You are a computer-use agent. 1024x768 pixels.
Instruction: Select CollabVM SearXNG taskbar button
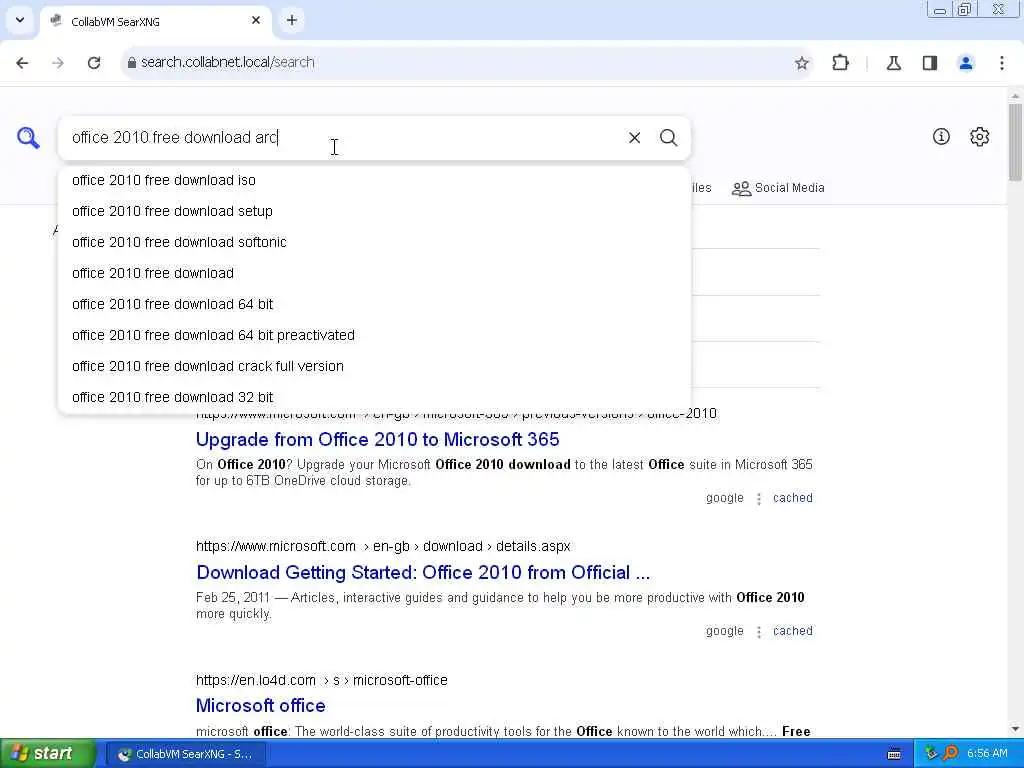tap(186, 754)
